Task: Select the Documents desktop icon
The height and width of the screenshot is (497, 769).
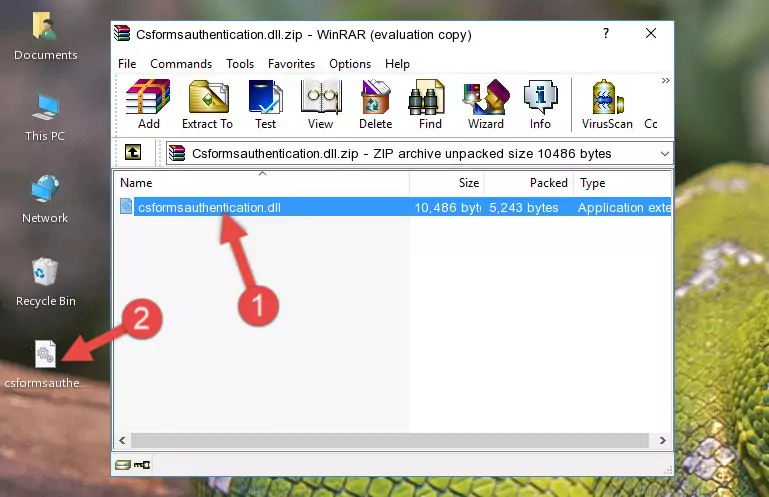Action: click(46, 37)
